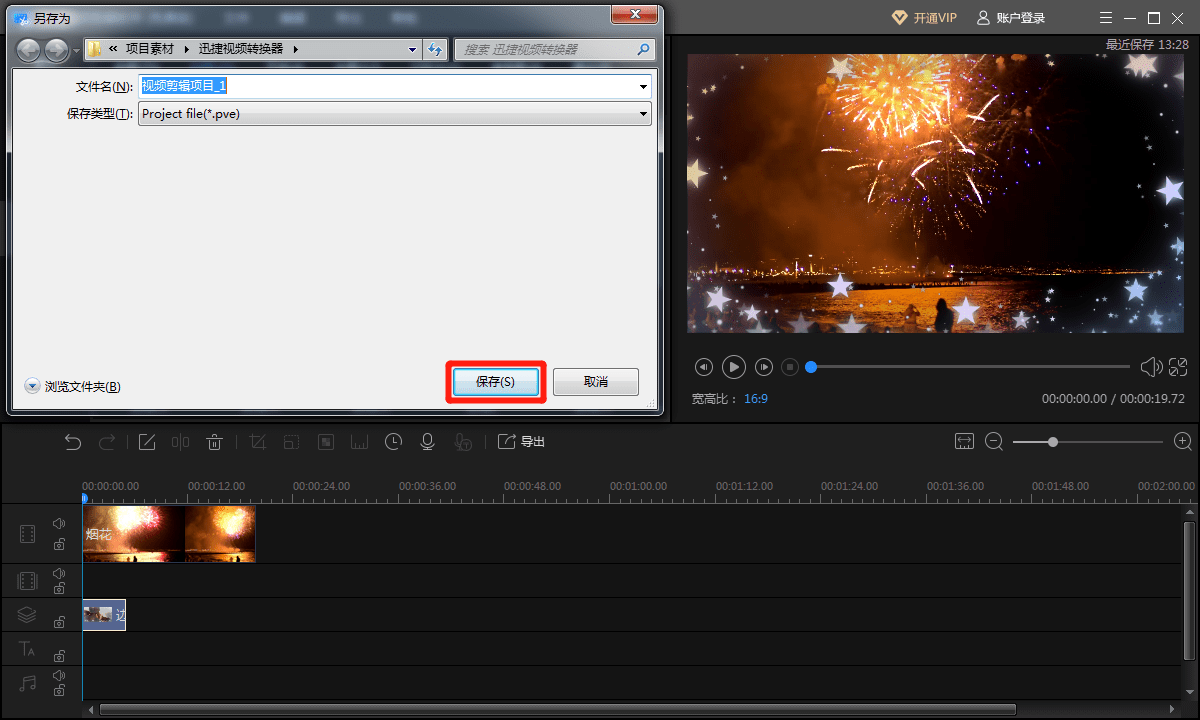Click the zoom-to-fit timeline icon
Screen dimensions: 1200x720
[964, 441]
